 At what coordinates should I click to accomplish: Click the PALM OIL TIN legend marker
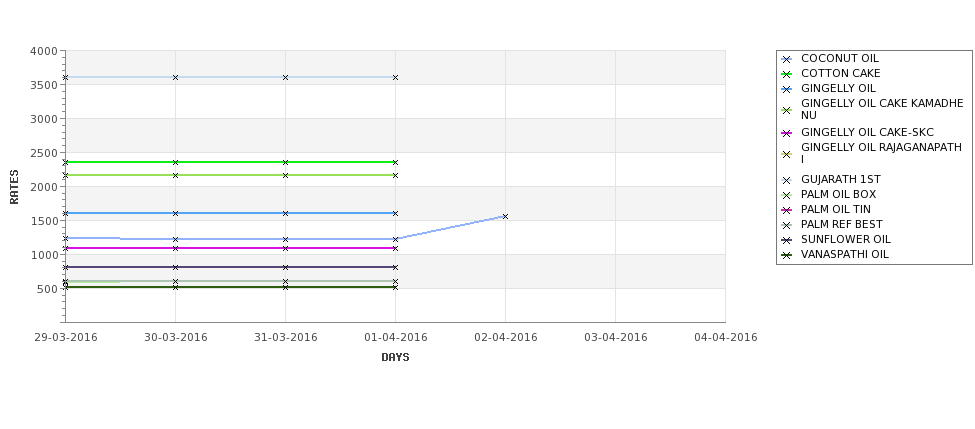coord(786,211)
